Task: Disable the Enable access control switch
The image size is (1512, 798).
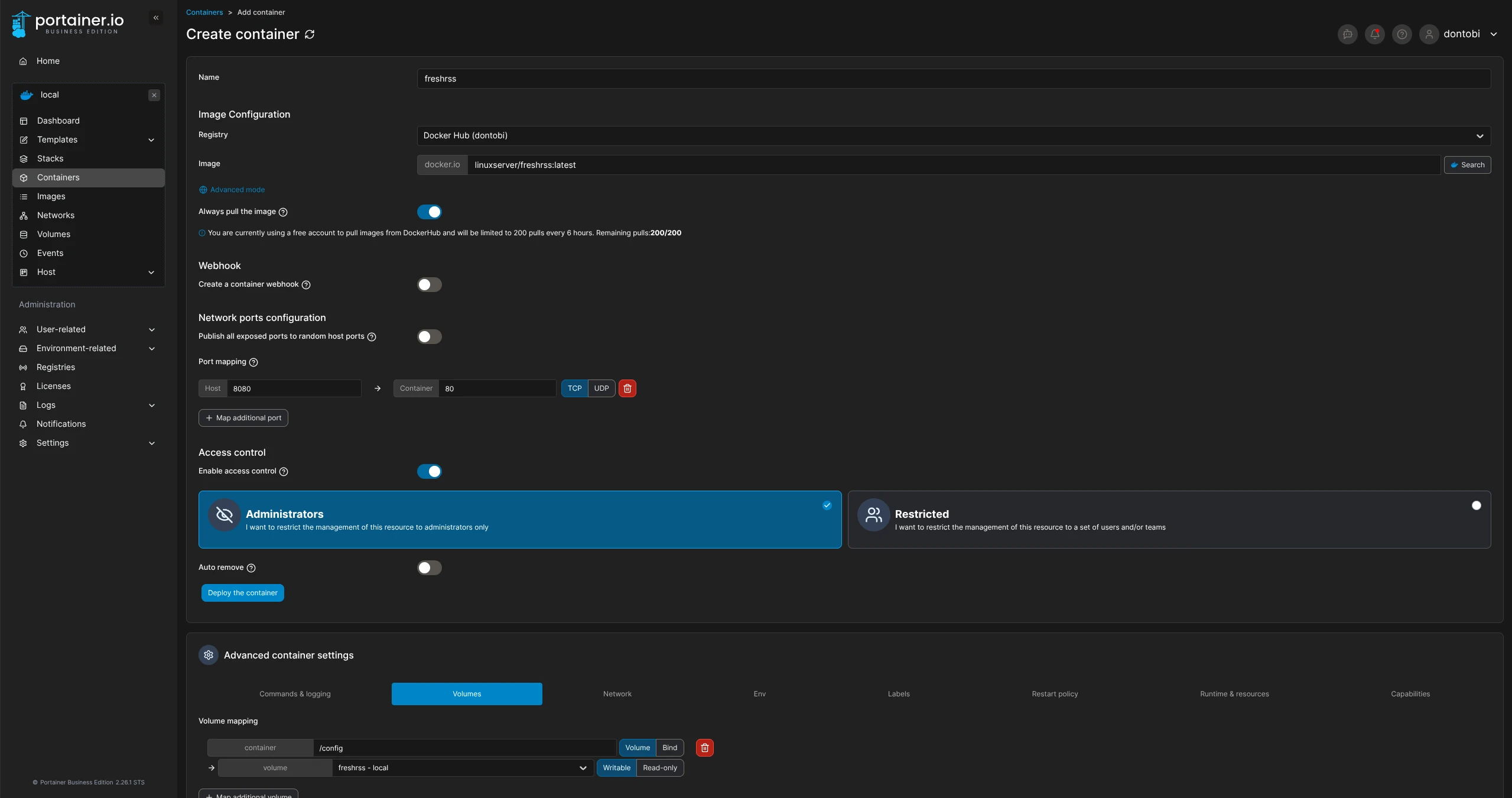Action: (x=430, y=471)
